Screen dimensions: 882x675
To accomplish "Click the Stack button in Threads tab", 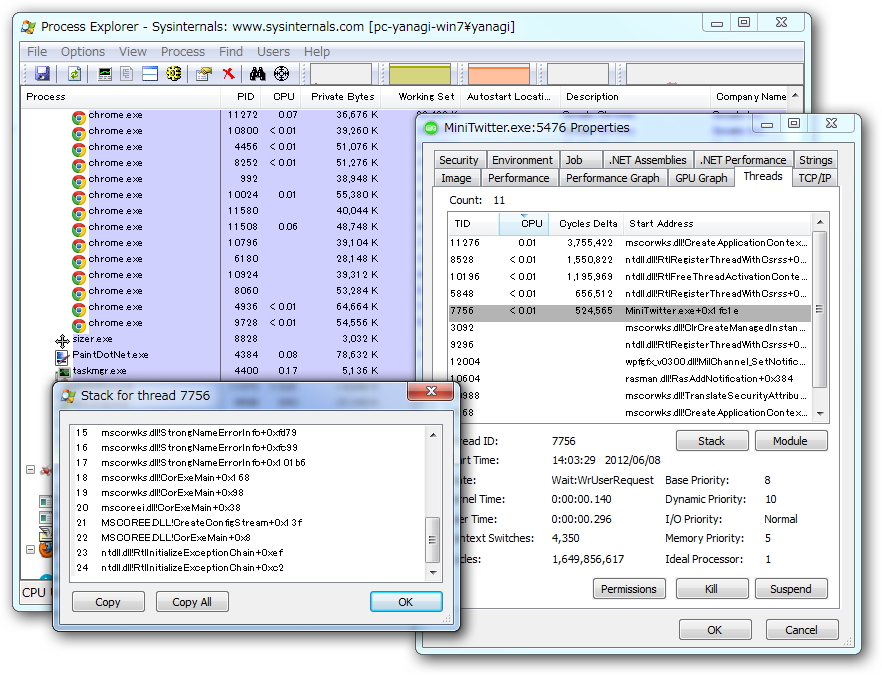I will 712,441.
